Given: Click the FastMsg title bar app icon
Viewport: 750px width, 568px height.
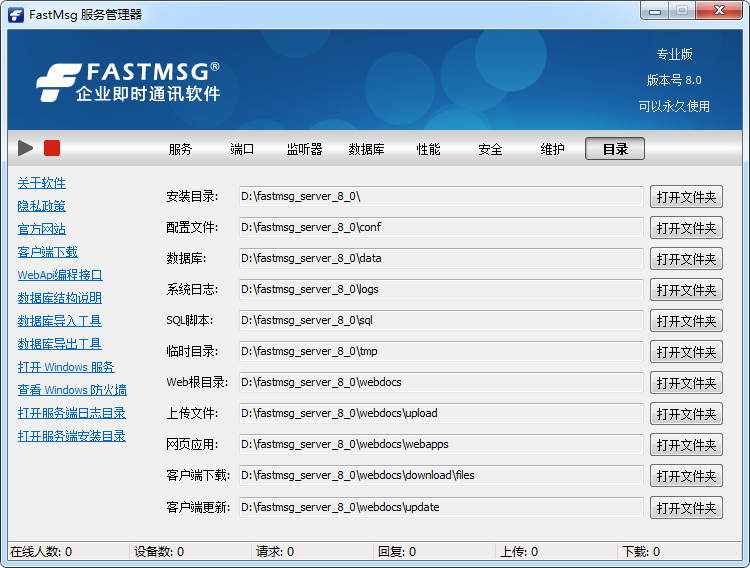Looking at the screenshot, I should tap(16, 15).
